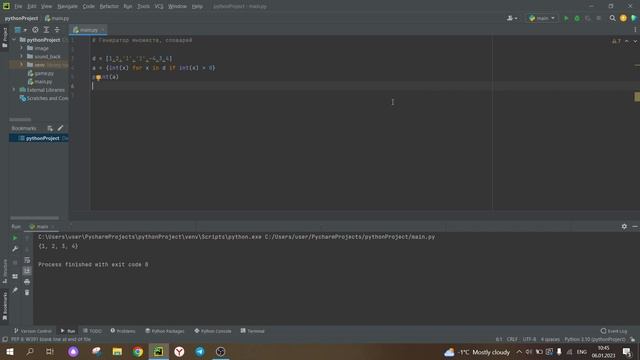This screenshot has height=360, width=640.
Task: Print the Run console output
Action: click(x=27, y=282)
